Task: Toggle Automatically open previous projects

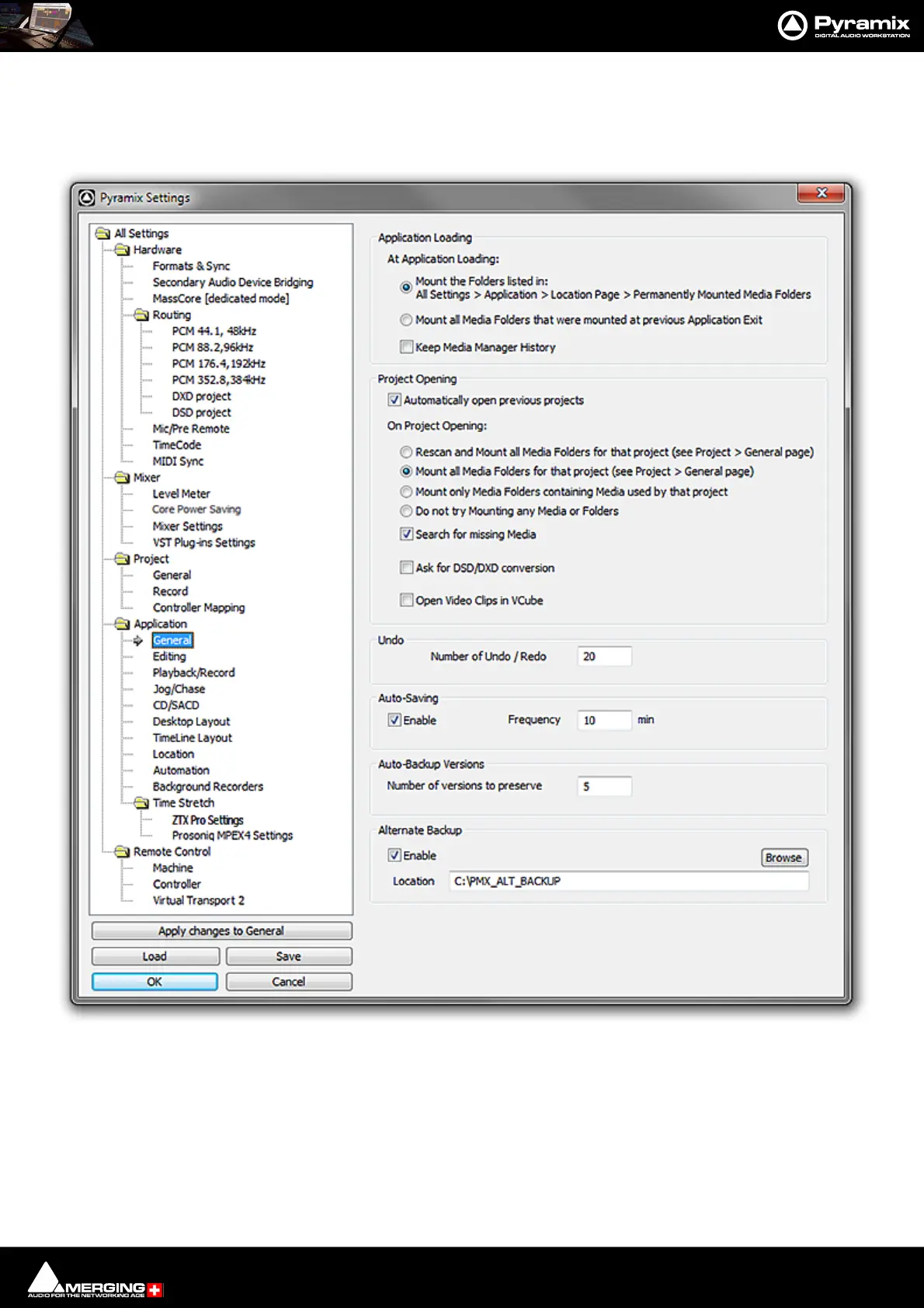Action: click(394, 400)
